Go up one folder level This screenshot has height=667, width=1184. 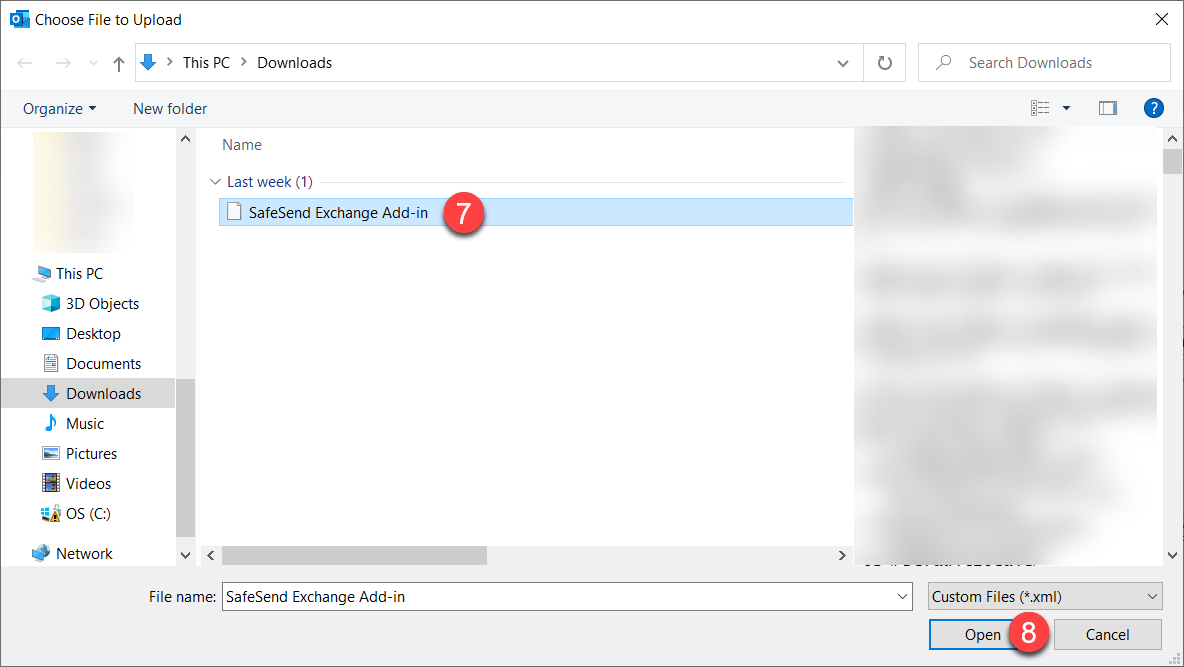click(x=119, y=63)
